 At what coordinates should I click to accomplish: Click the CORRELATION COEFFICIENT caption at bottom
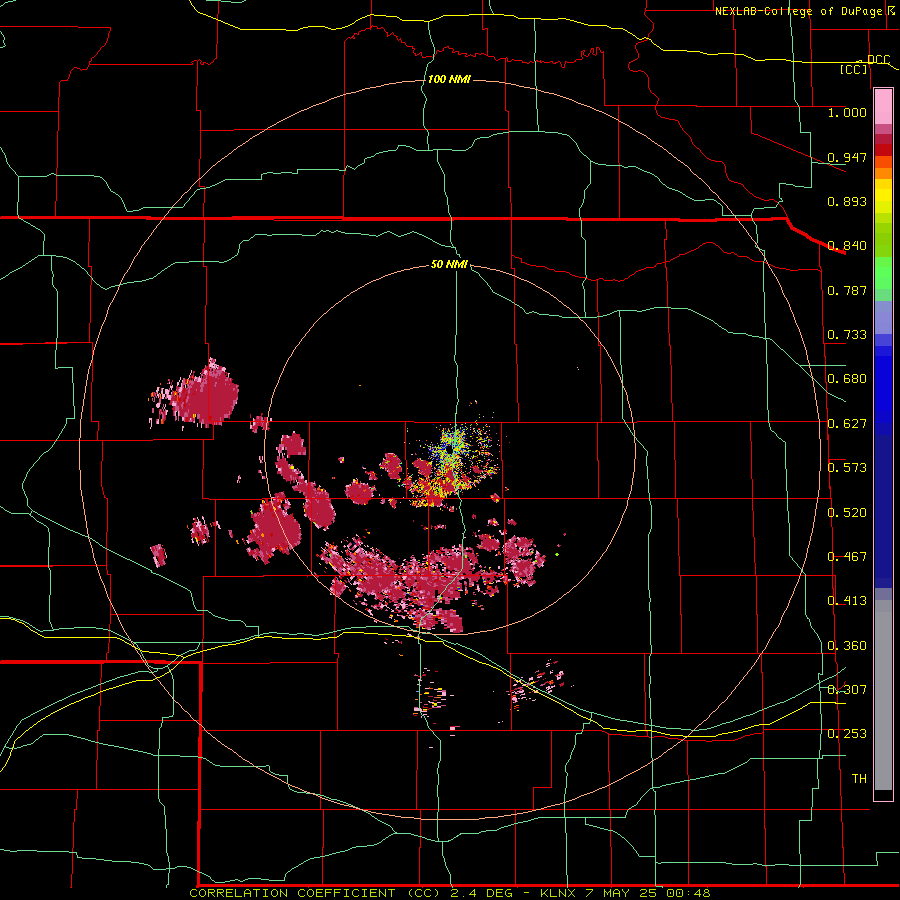point(449,893)
